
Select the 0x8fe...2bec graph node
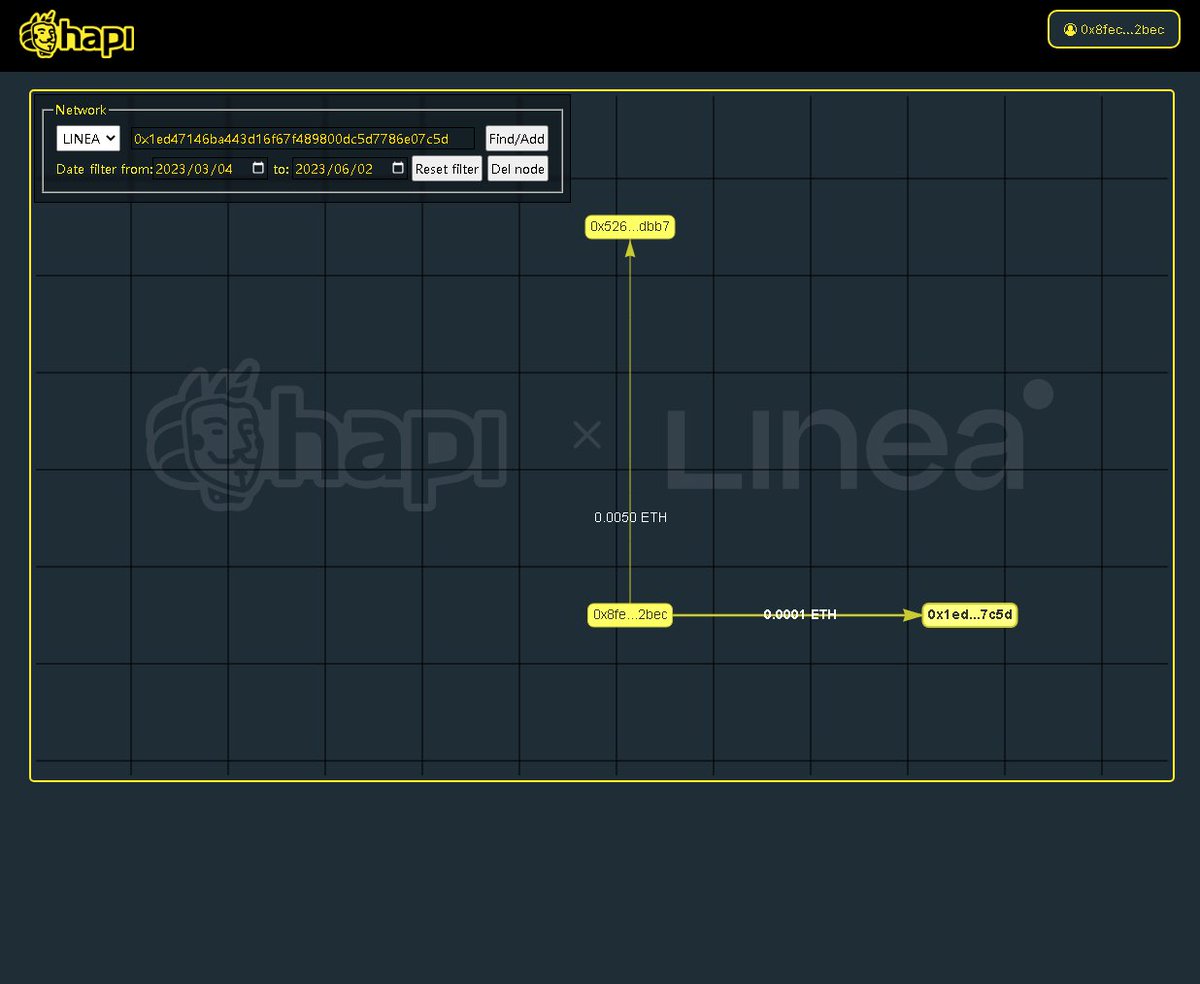[630, 615]
